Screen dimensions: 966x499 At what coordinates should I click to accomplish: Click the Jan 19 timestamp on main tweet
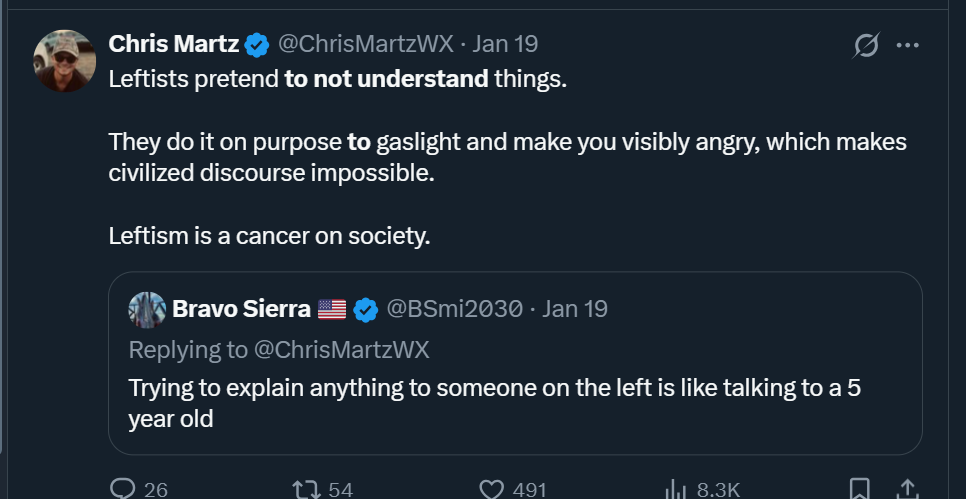tap(505, 44)
